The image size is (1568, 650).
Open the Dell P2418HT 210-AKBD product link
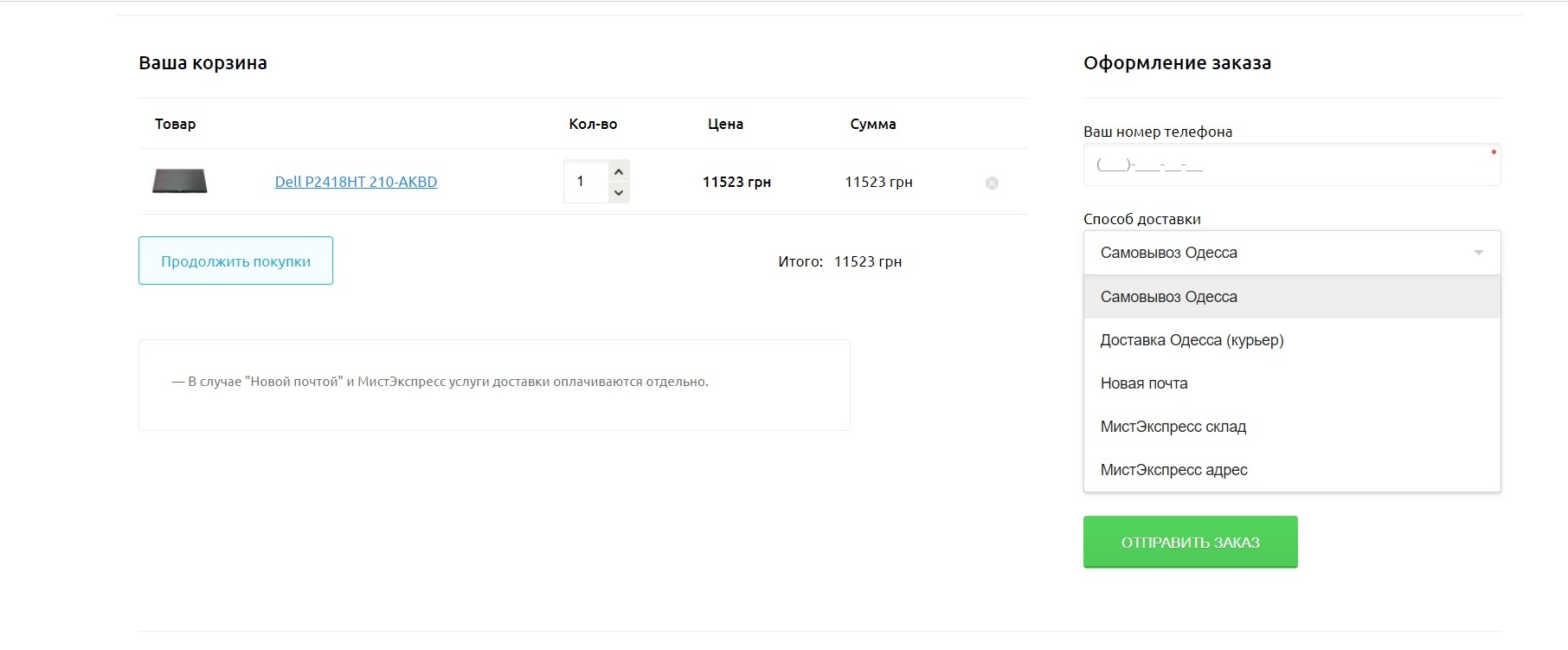click(x=356, y=182)
